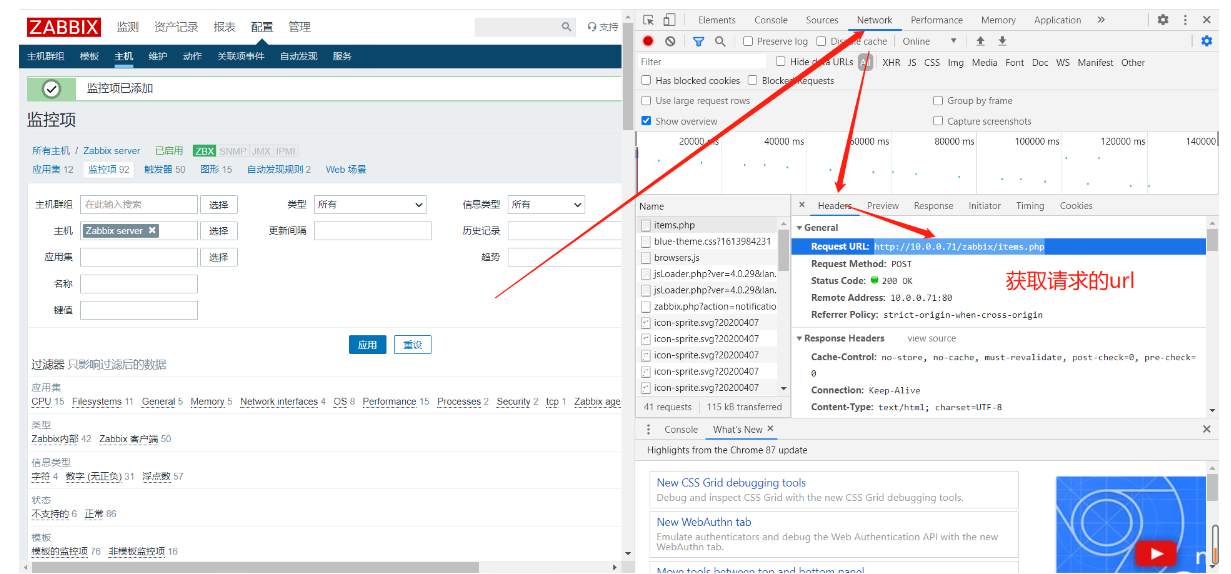Screen dimensions: 1231x574
Task: Click the 重设 reset button
Action: [412, 344]
